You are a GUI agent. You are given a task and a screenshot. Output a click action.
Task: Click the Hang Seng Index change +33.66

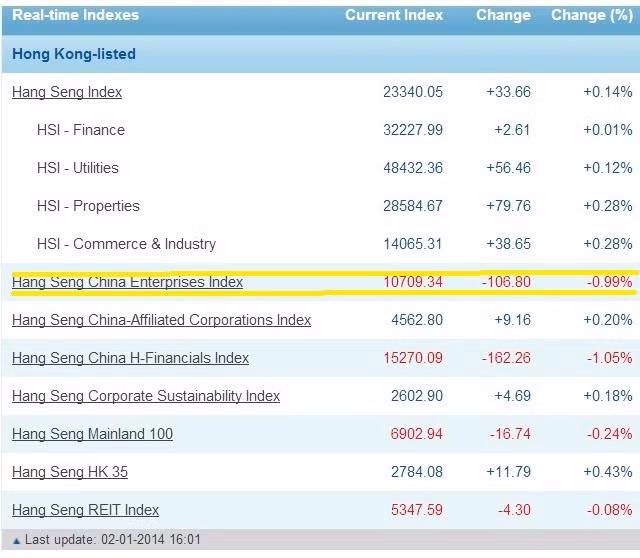[x=508, y=92]
